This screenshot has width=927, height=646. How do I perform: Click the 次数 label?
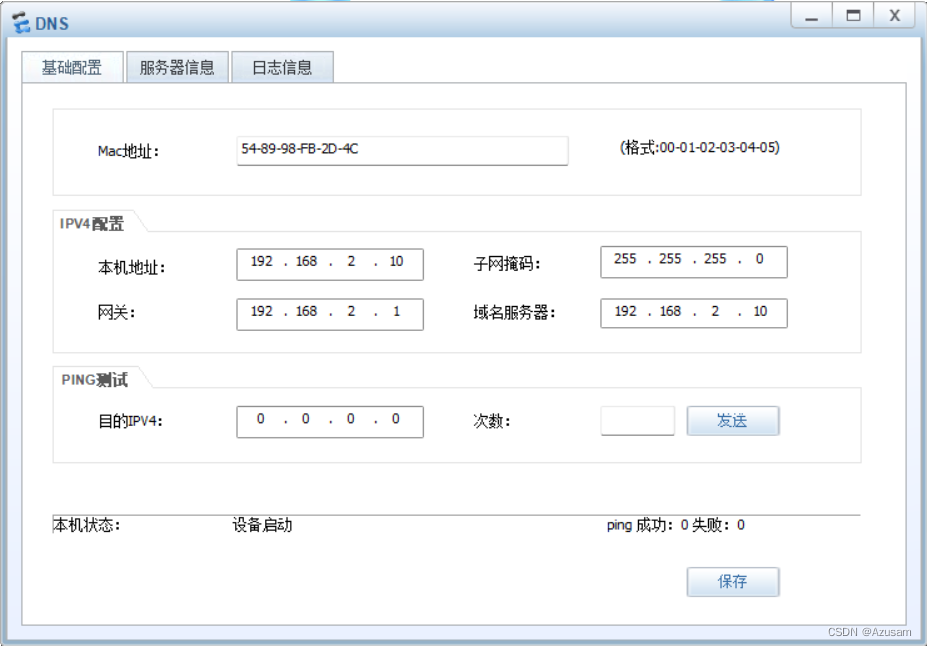[x=491, y=421]
